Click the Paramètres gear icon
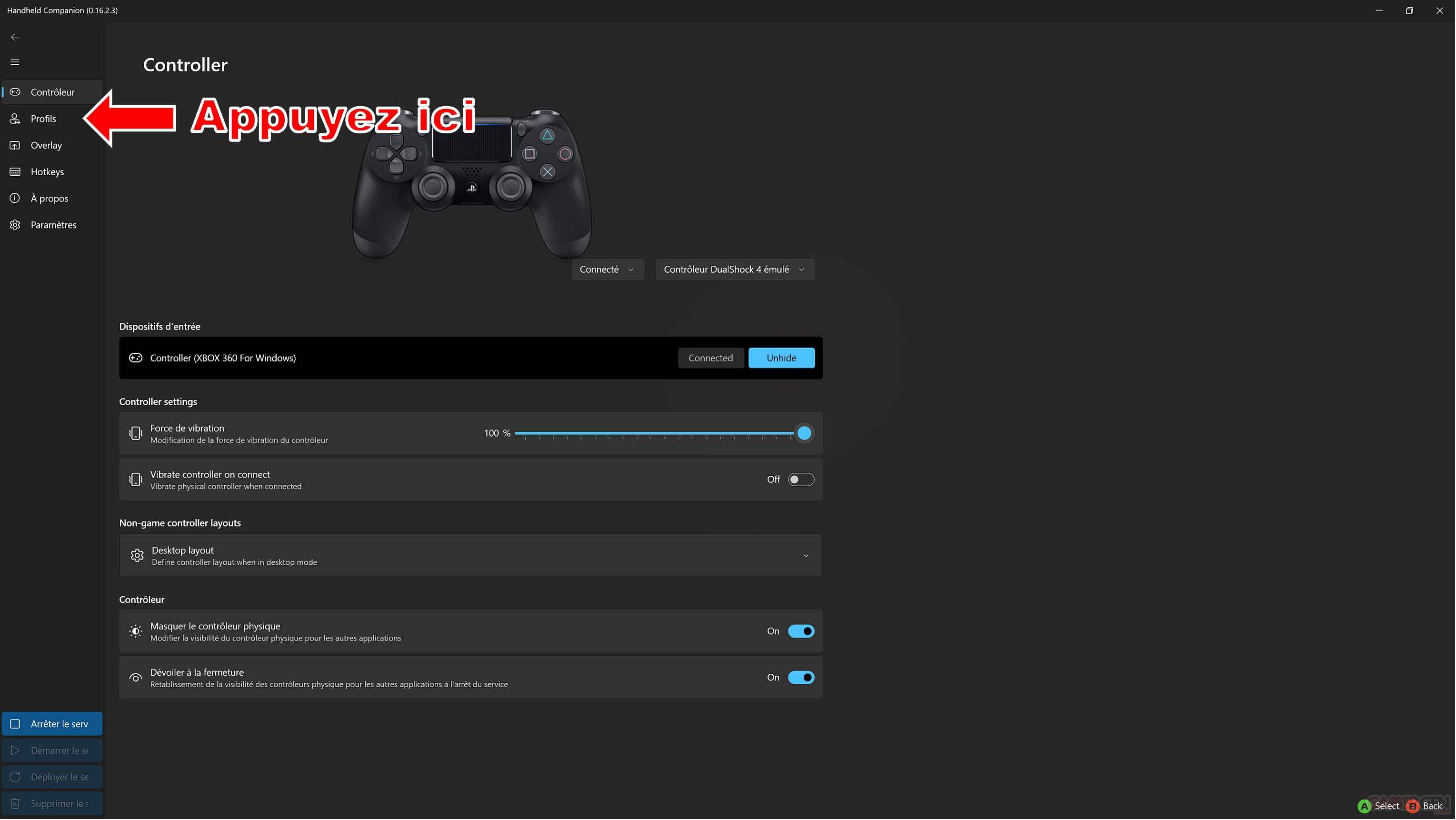Image resolution: width=1456 pixels, height=820 pixels. 15,225
